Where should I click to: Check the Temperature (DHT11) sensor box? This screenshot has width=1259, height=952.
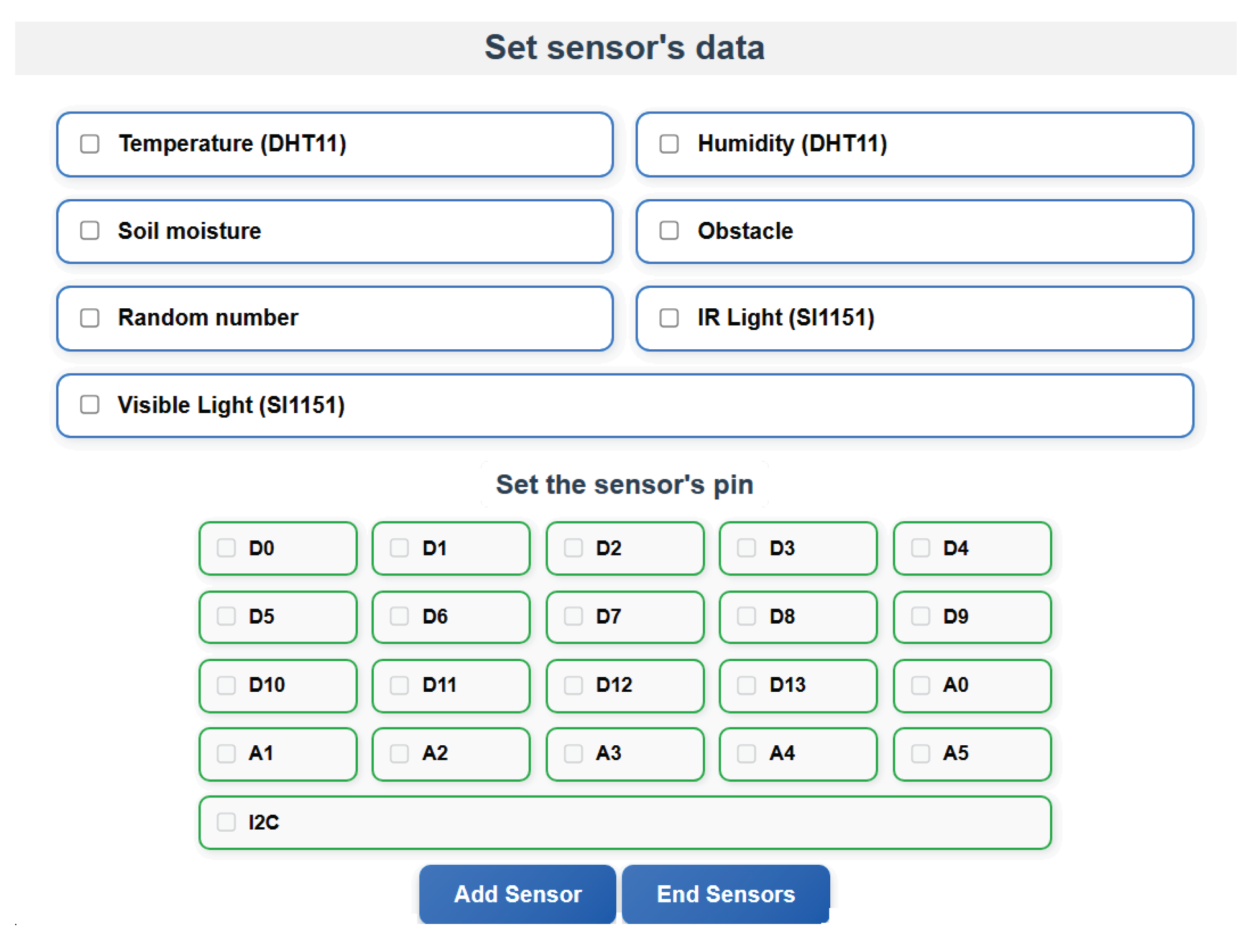90,144
